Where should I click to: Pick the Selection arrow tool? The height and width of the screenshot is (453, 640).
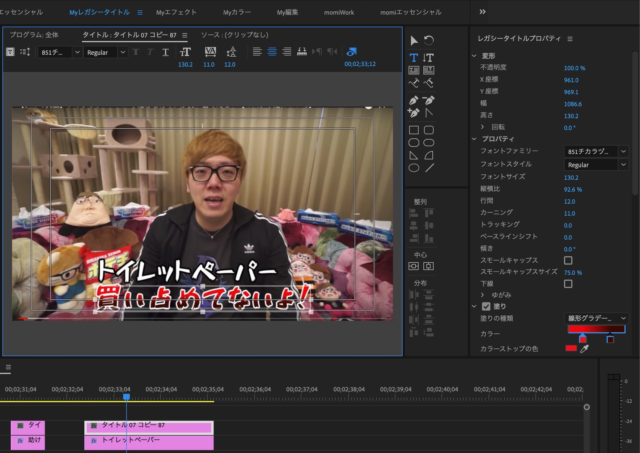414,40
